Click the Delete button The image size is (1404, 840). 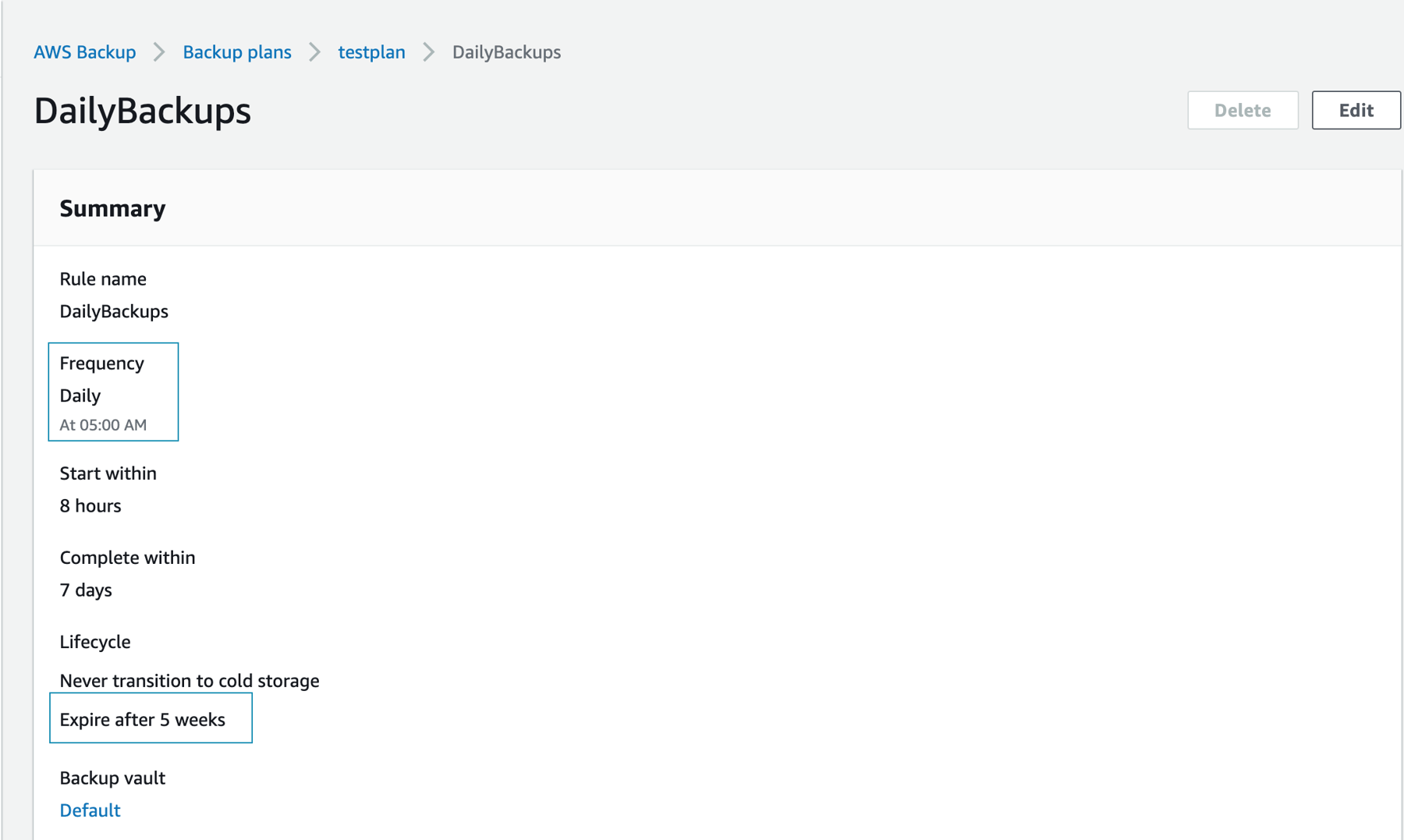1242,110
